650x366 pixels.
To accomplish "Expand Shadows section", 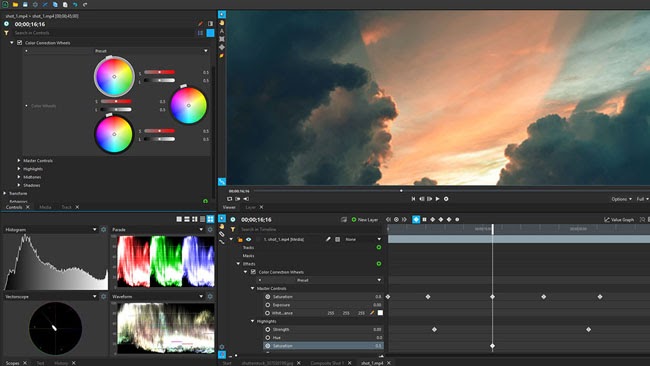I will click(19, 185).
